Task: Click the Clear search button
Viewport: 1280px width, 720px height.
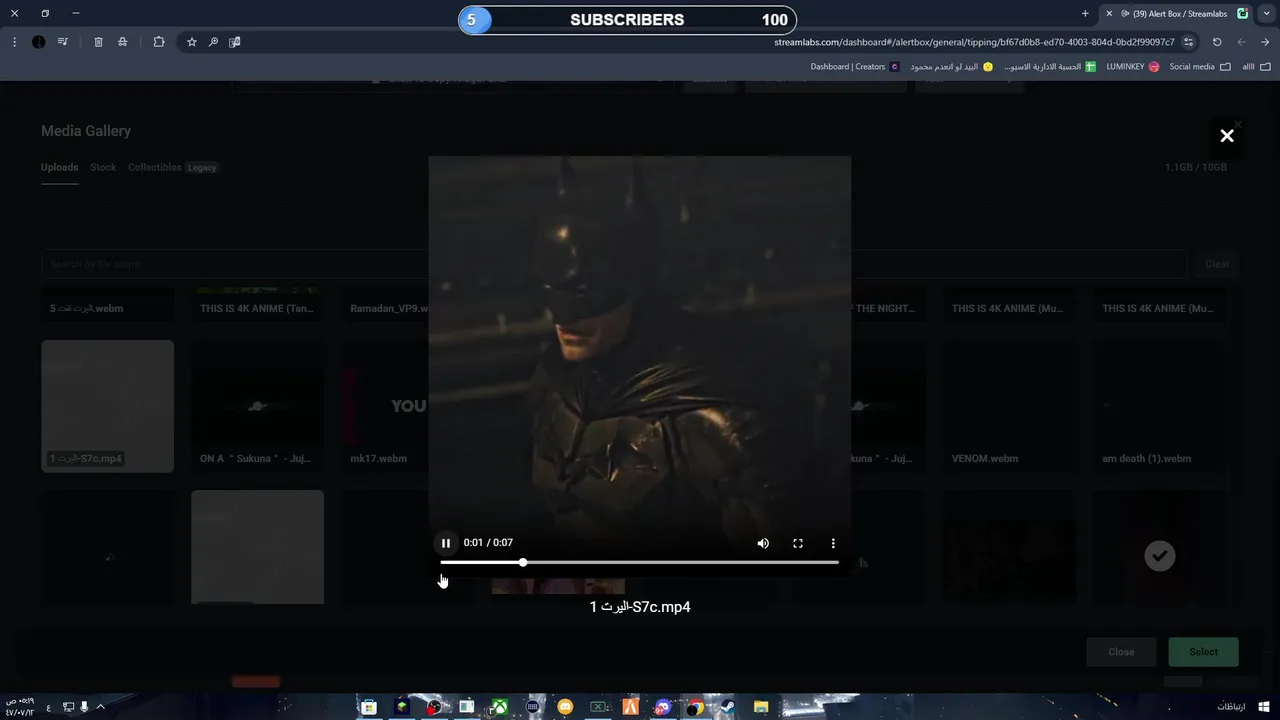Action: 1217,264
